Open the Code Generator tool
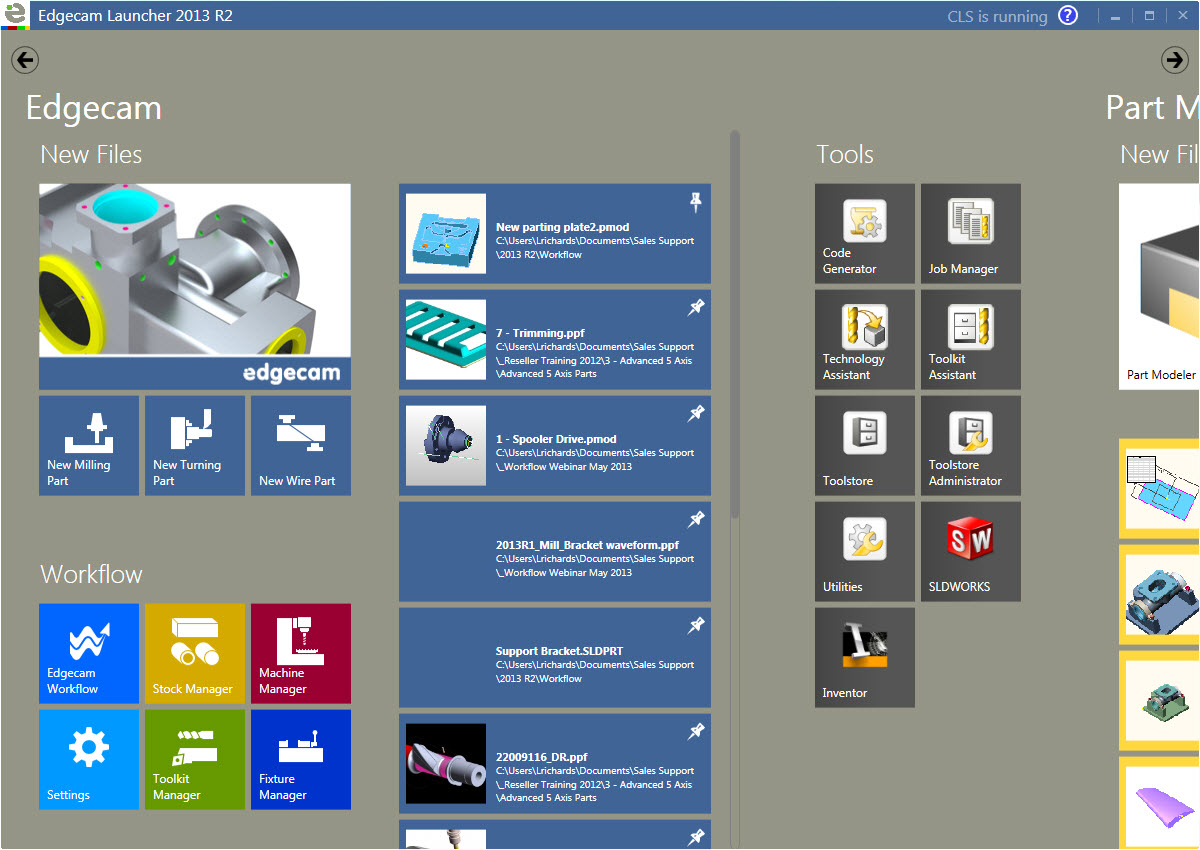 (864, 233)
